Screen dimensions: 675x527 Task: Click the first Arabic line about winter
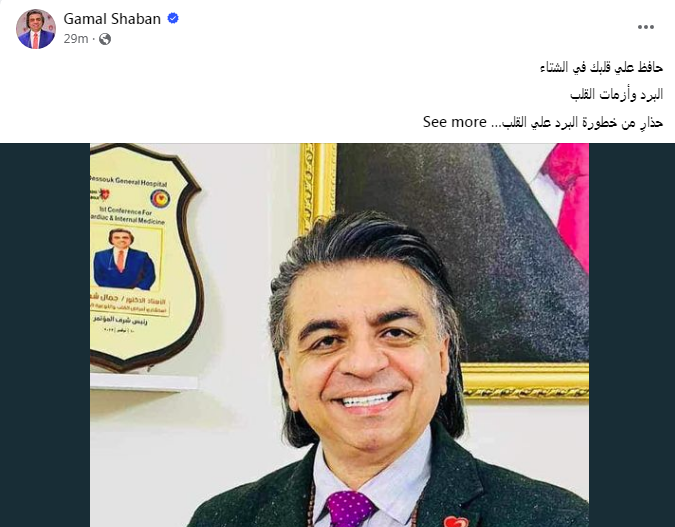coord(601,68)
